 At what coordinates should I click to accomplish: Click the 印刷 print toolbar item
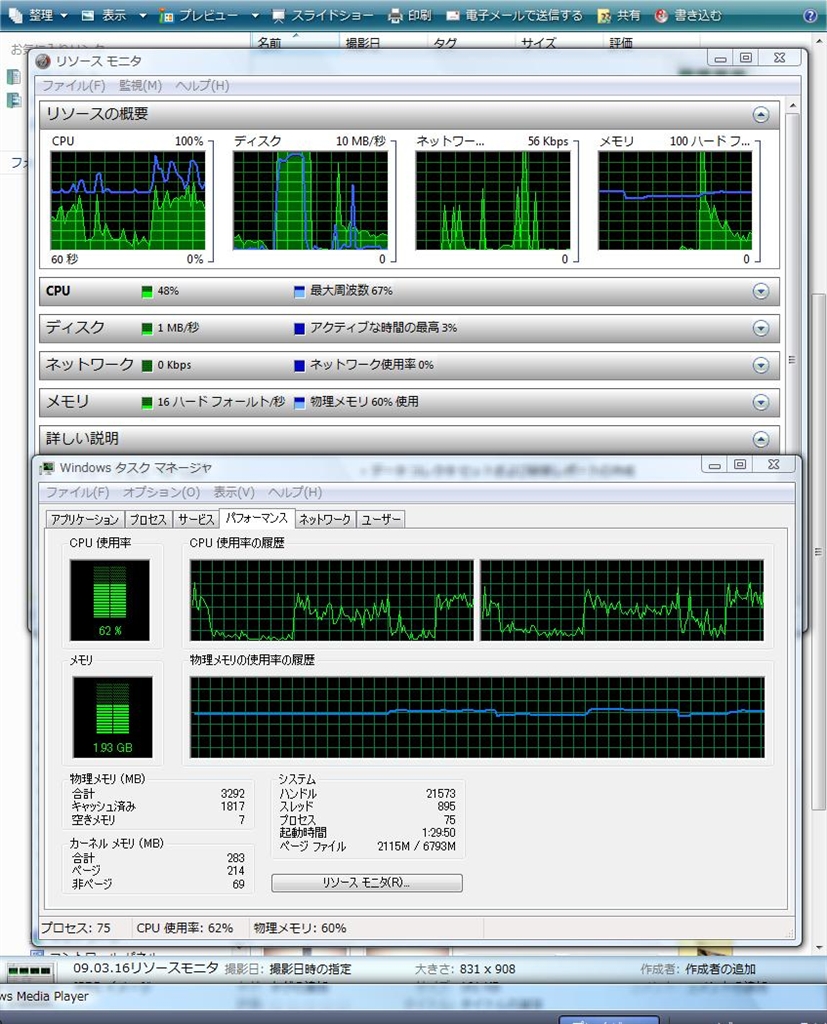pyautogui.click(x=410, y=15)
